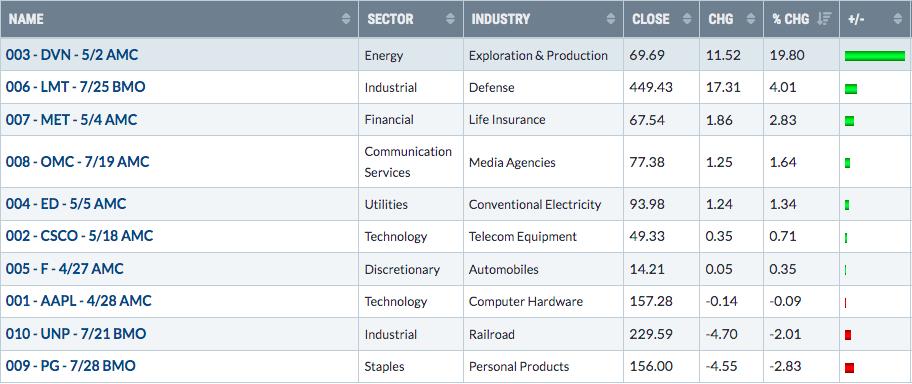Click CLOSE column sort arrows

click(x=687, y=19)
